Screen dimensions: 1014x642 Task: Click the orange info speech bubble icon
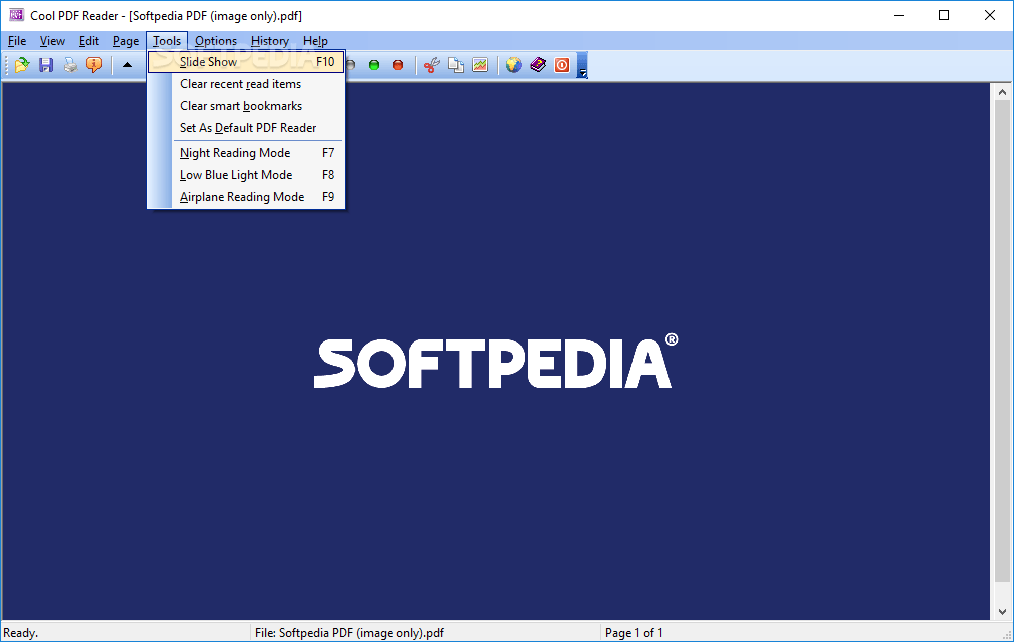(x=94, y=65)
